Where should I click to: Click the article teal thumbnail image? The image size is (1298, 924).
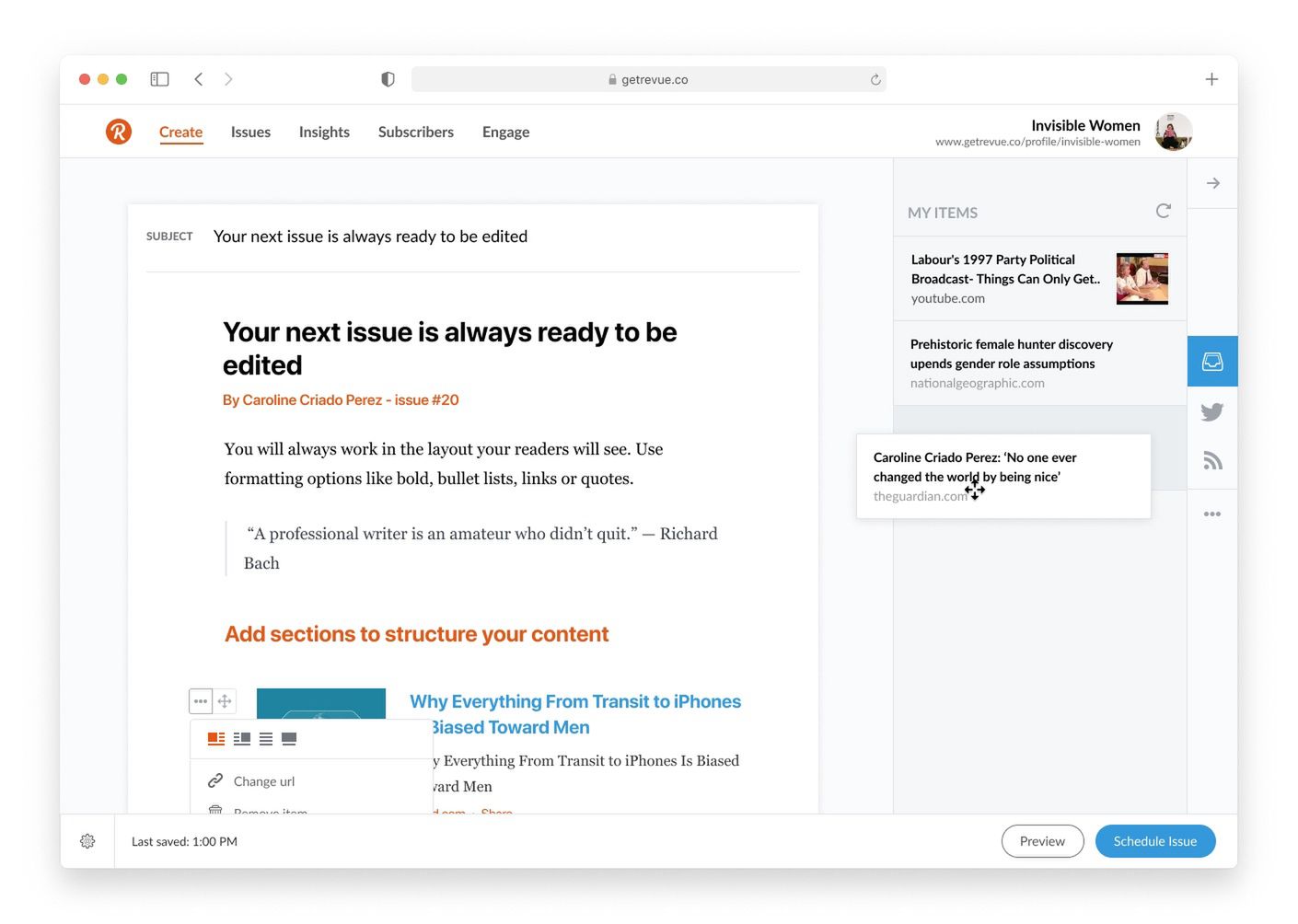pyautogui.click(x=321, y=704)
